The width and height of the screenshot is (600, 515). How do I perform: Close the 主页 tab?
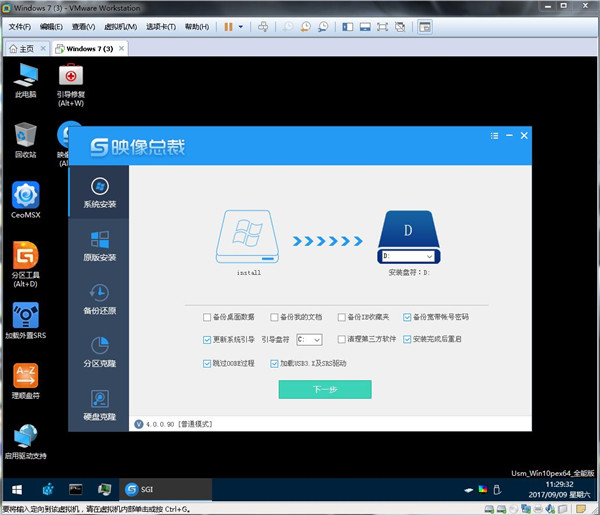click(x=43, y=49)
